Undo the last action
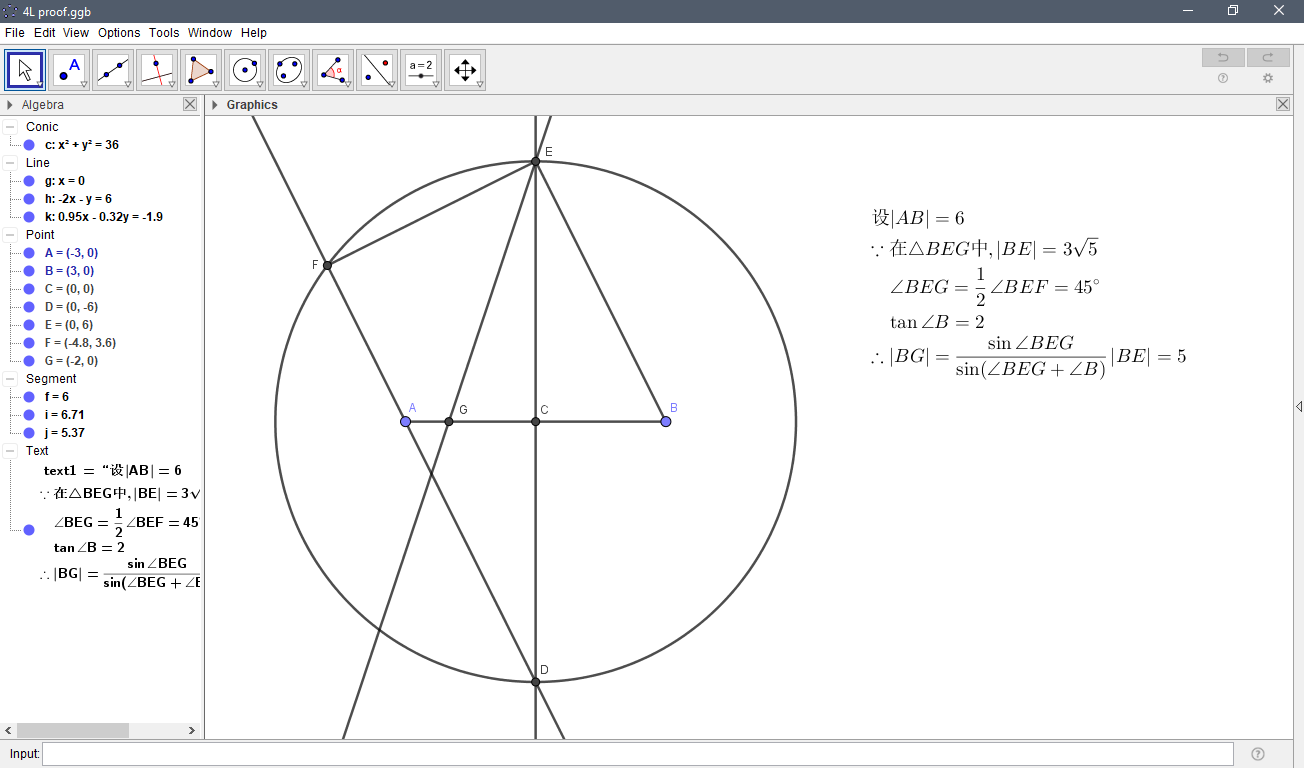The height and width of the screenshot is (768, 1304). [x=1222, y=57]
